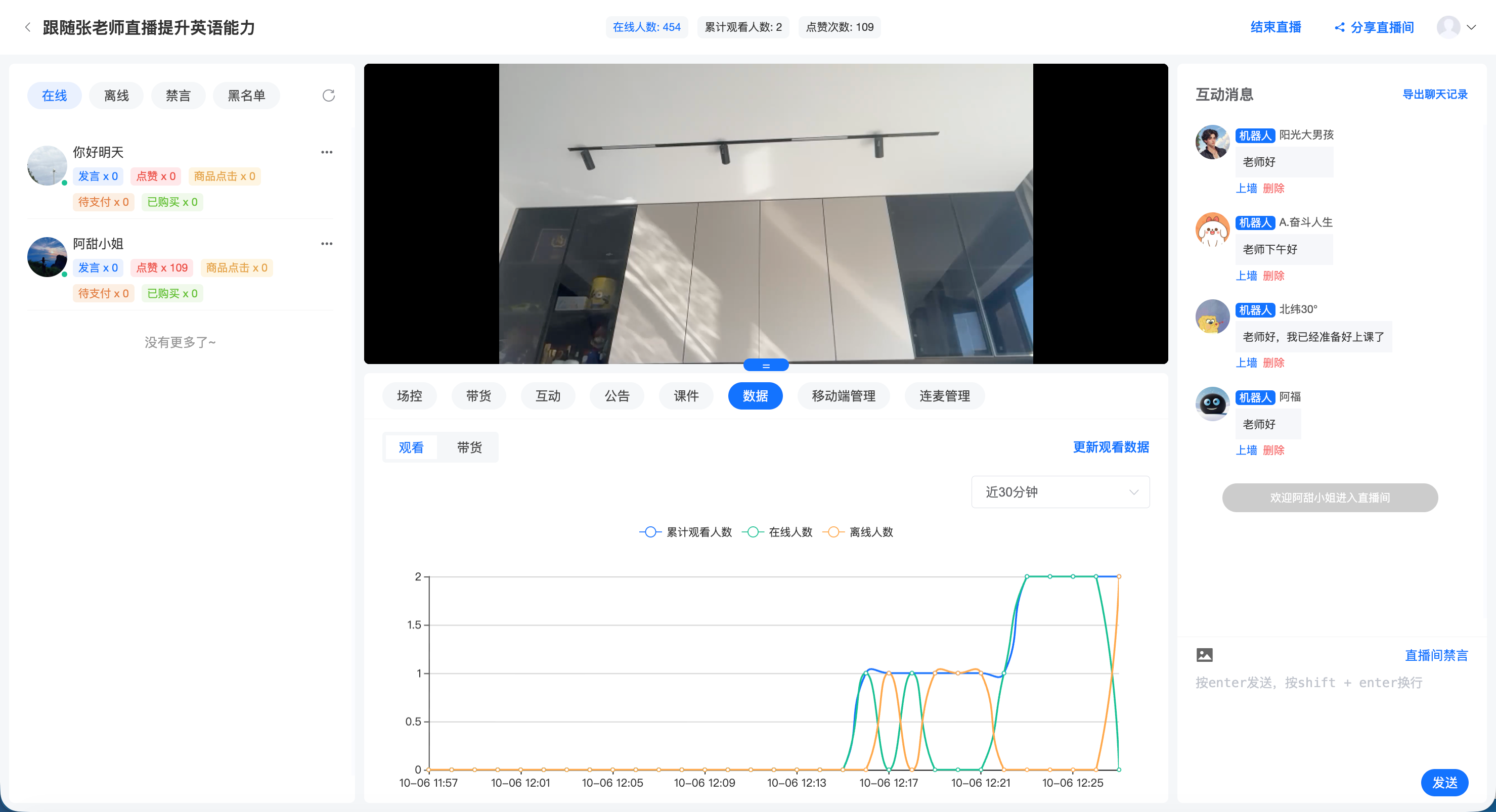Toggle 在线人数 legend series

point(776,532)
